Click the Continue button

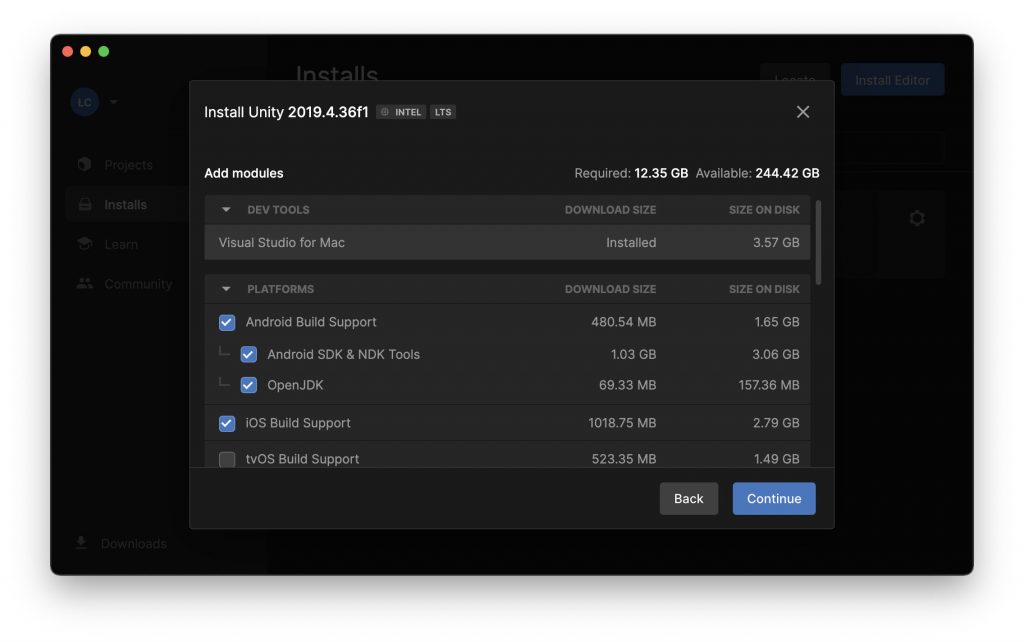(774, 498)
